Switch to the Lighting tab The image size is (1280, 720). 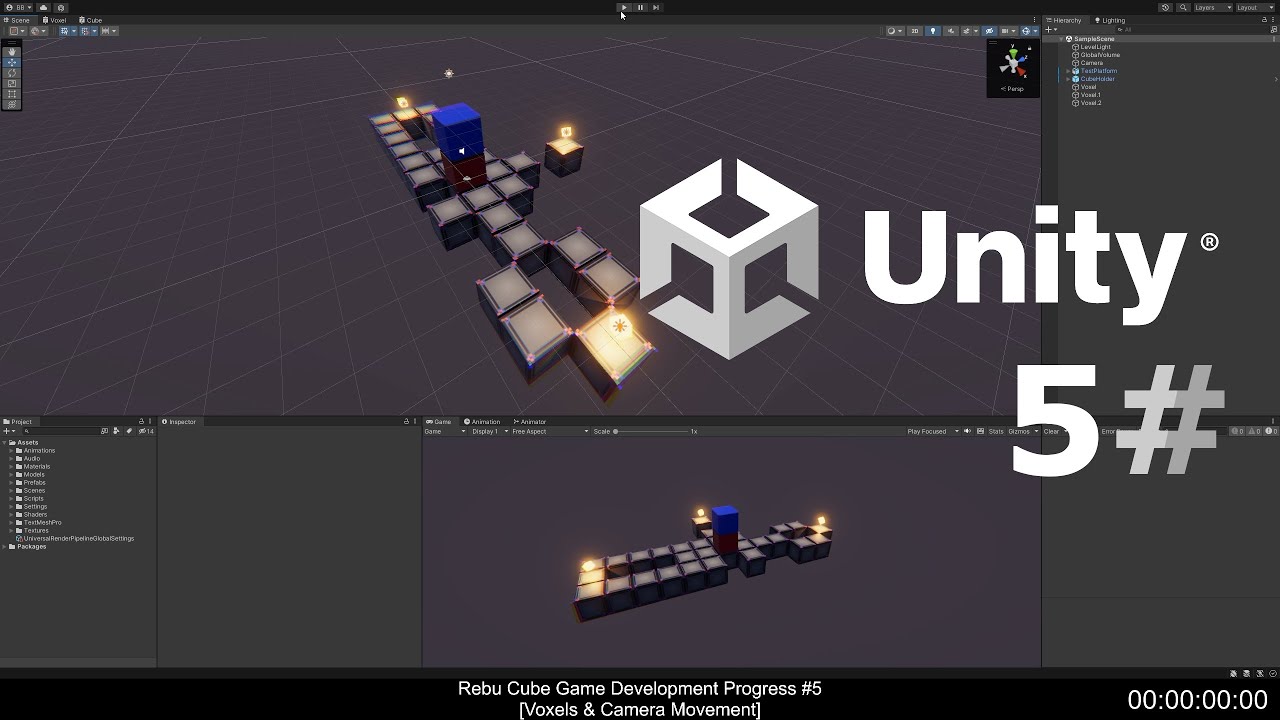coord(1110,20)
